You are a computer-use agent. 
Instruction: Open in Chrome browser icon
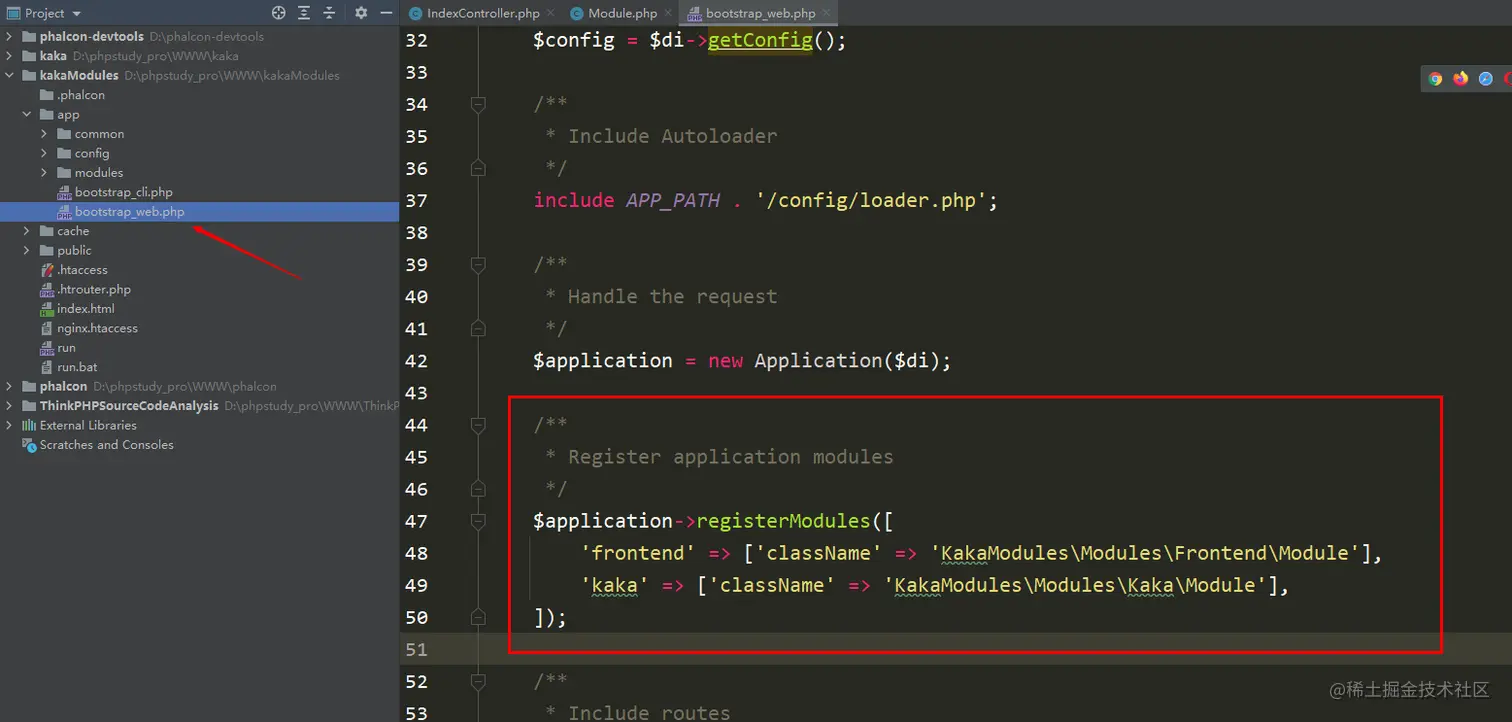pos(1436,79)
